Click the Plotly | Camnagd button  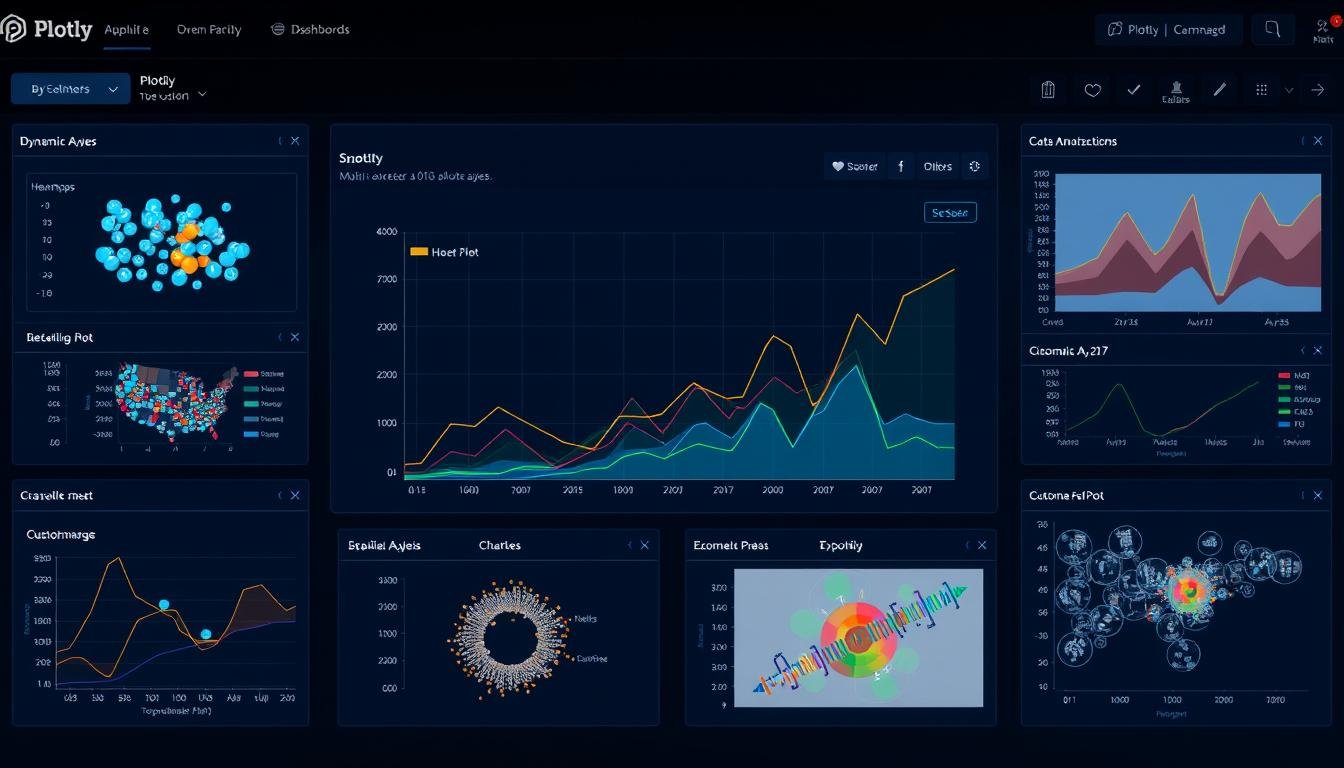tap(1168, 30)
